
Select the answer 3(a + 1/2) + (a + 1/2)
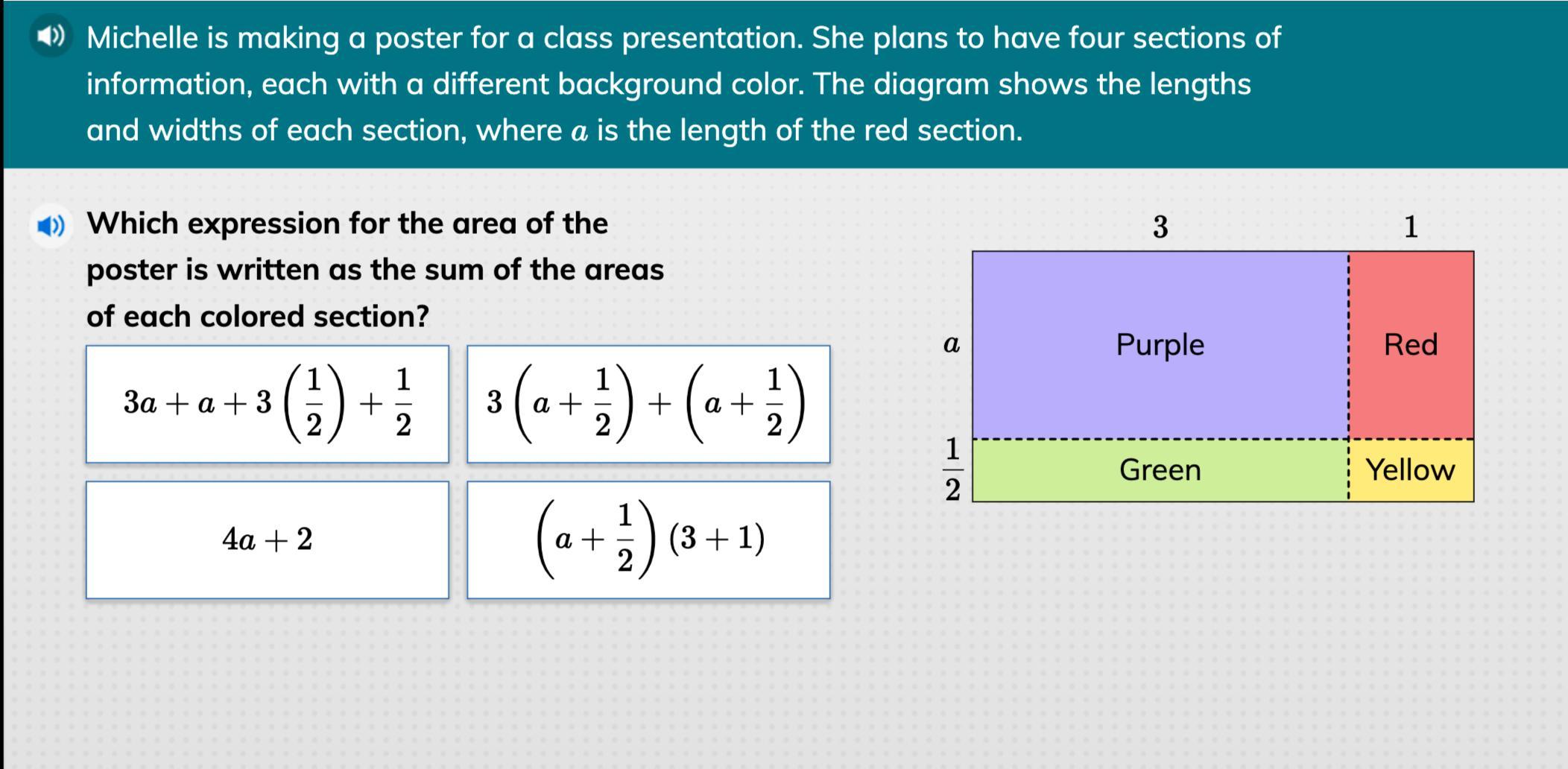click(x=648, y=404)
